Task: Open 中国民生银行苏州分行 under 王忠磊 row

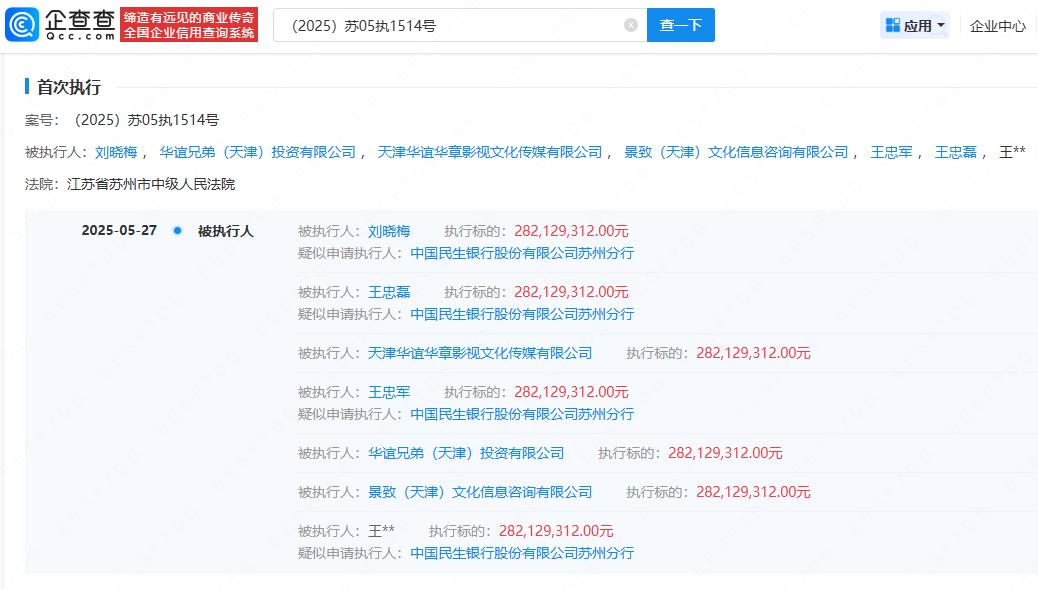Action: (x=522, y=314)
